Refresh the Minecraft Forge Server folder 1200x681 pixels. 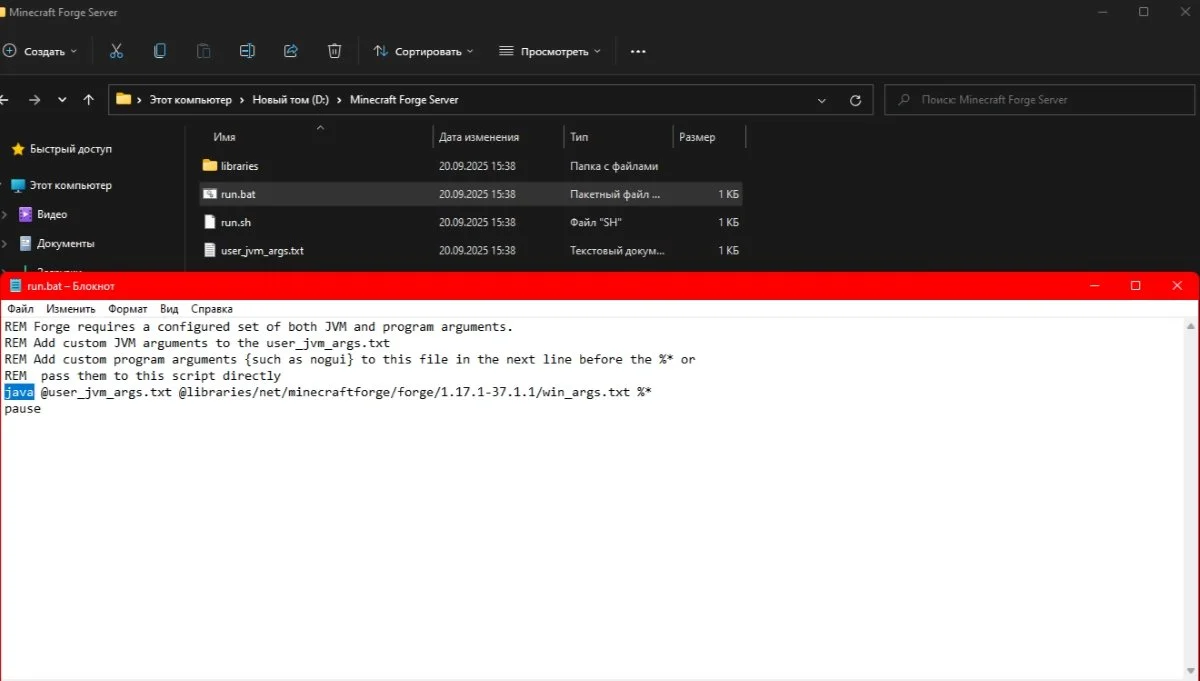click(x=855, y=100)
